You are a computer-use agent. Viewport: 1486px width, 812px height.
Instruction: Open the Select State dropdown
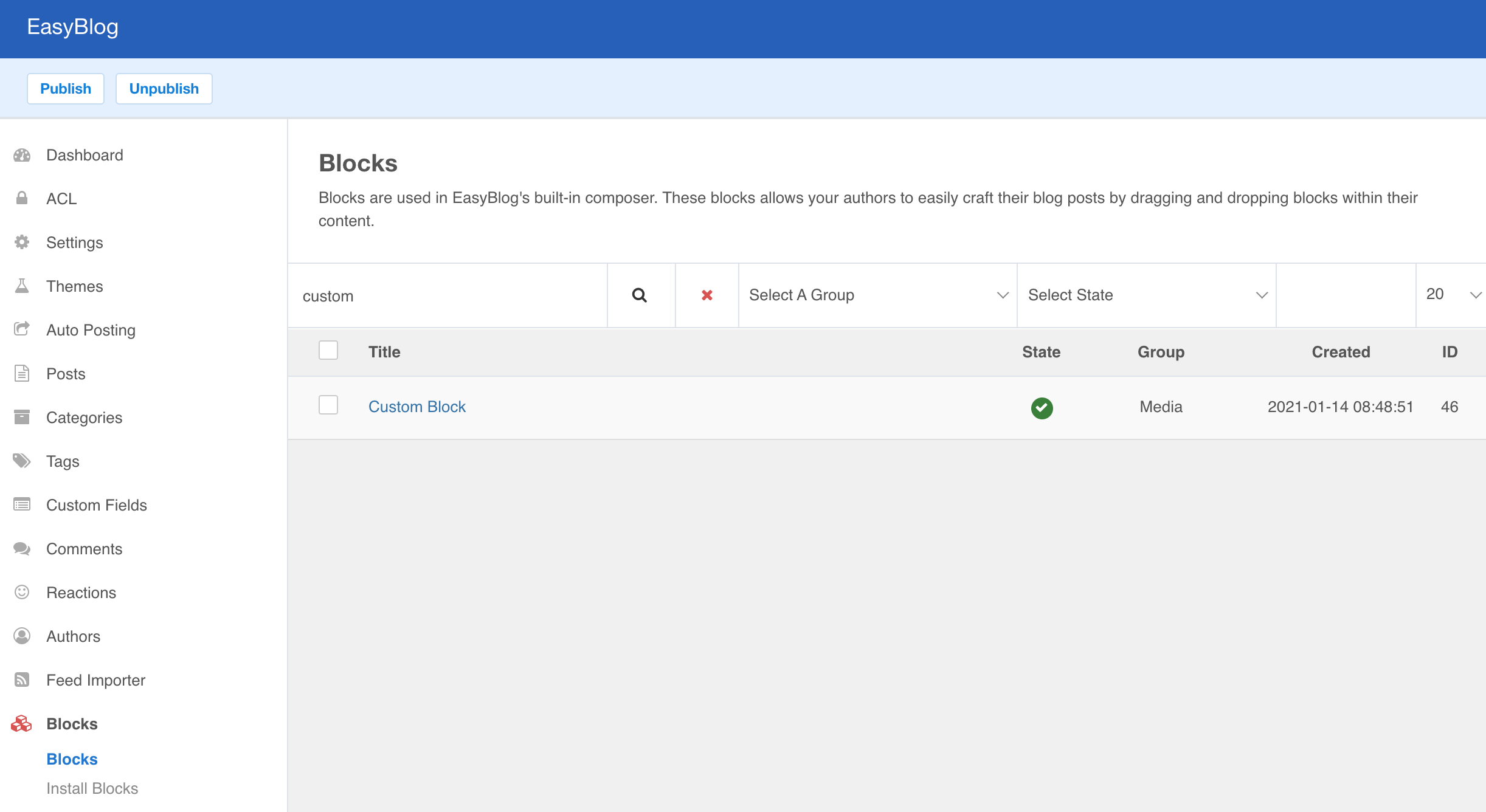click(x=1147, y=295)
